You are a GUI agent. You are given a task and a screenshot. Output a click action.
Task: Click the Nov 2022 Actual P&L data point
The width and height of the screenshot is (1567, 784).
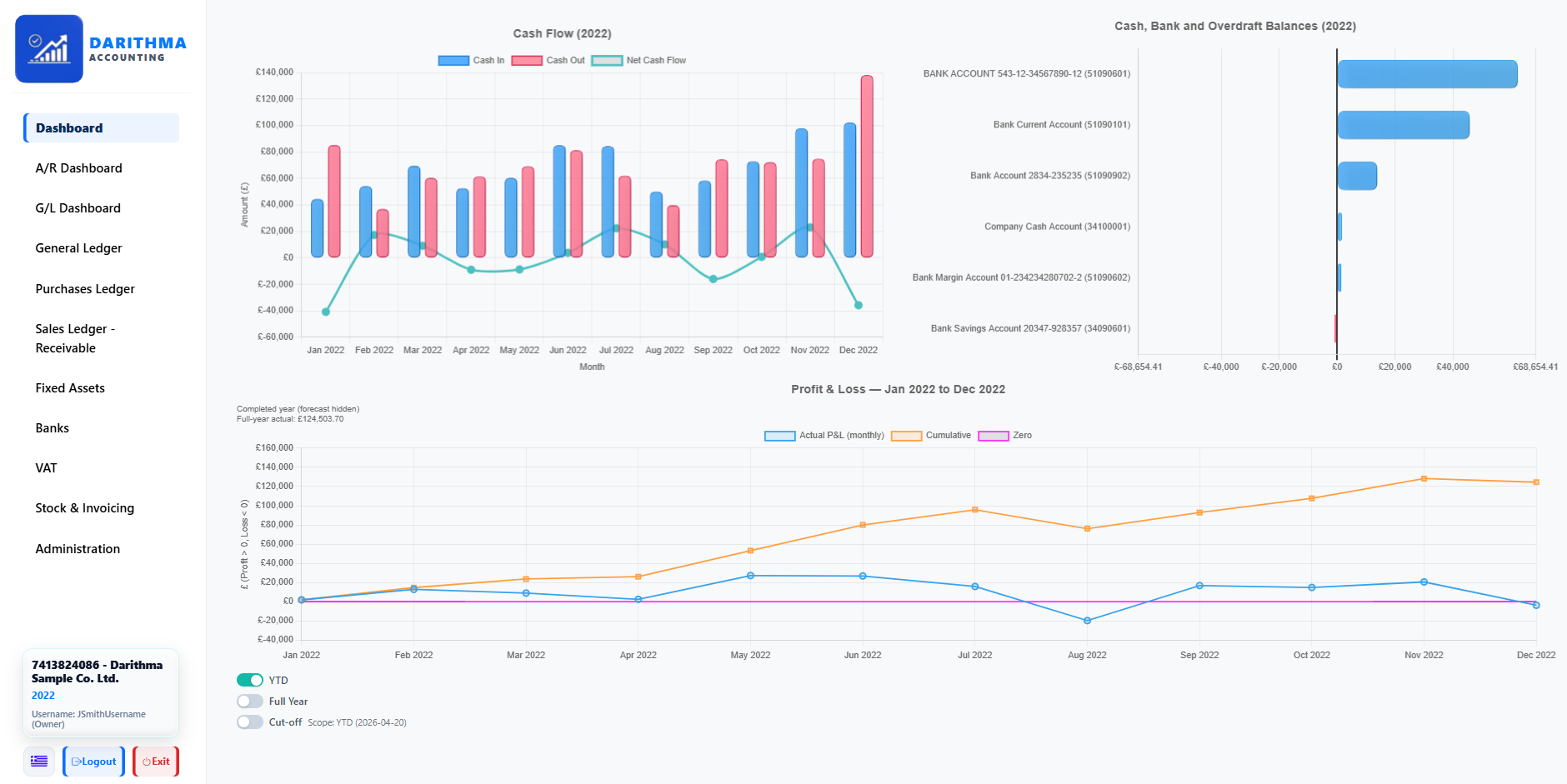(x=1424, y=582)
